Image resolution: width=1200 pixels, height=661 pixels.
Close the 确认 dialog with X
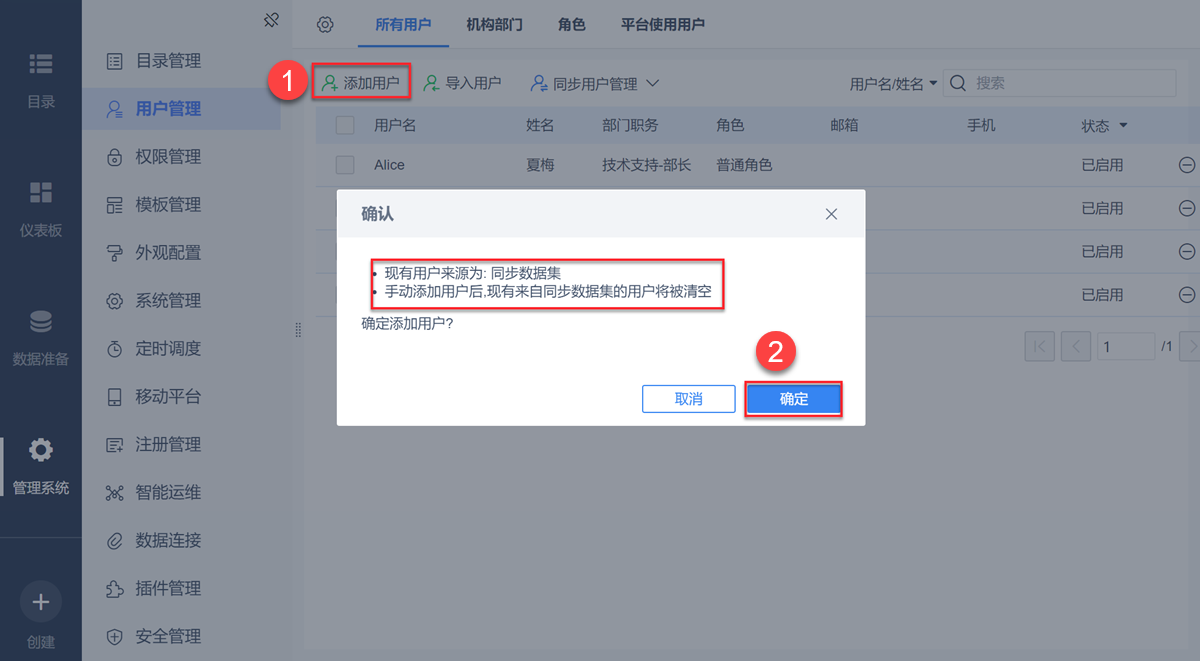point(831,214)
